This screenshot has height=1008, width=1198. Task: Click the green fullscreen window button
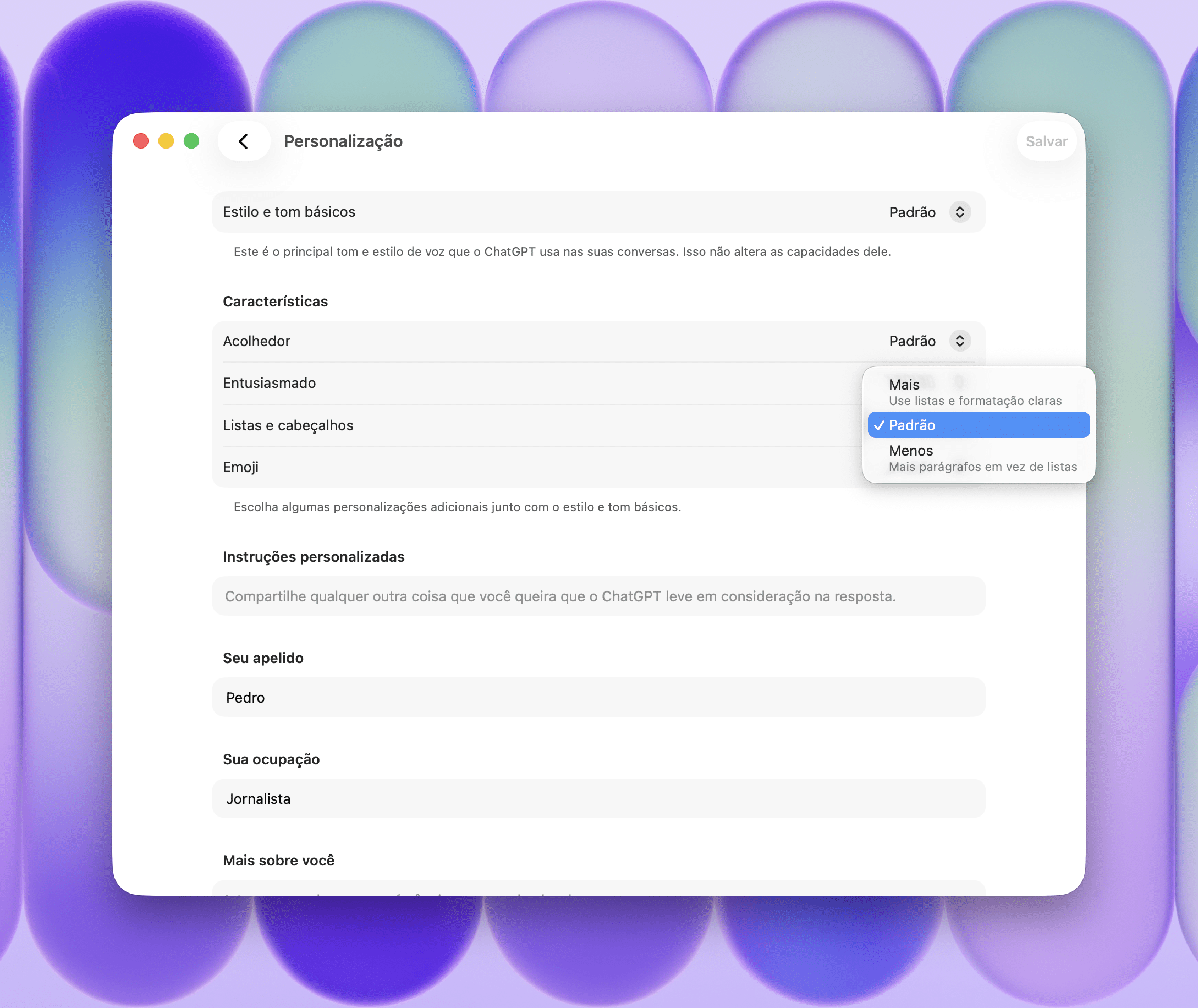tap(191, 141)
